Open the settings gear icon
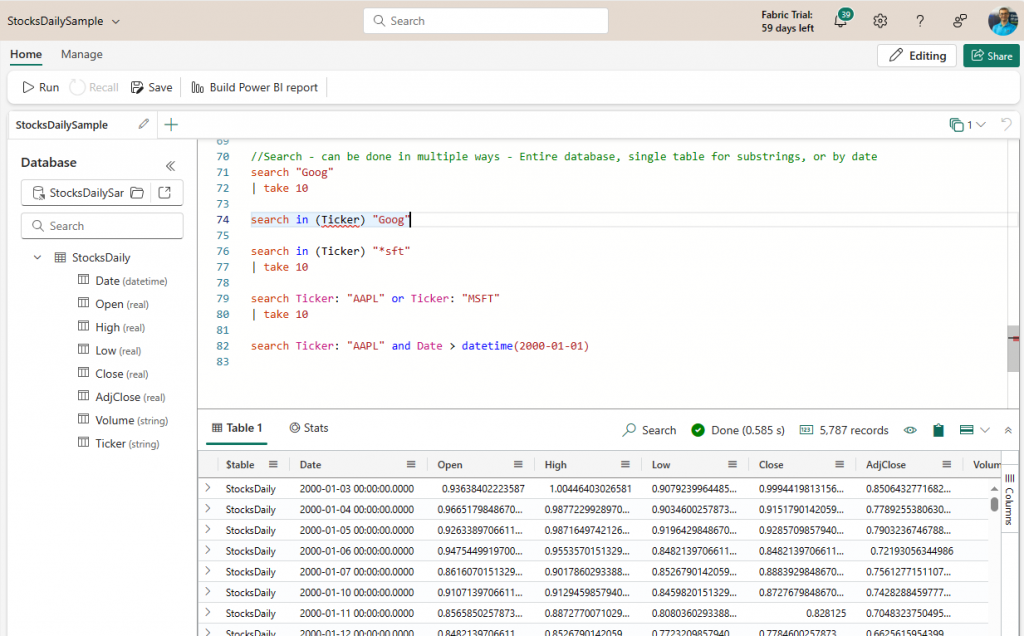Viewport: 1024px width, 636px height. click(x=880, y=21)
